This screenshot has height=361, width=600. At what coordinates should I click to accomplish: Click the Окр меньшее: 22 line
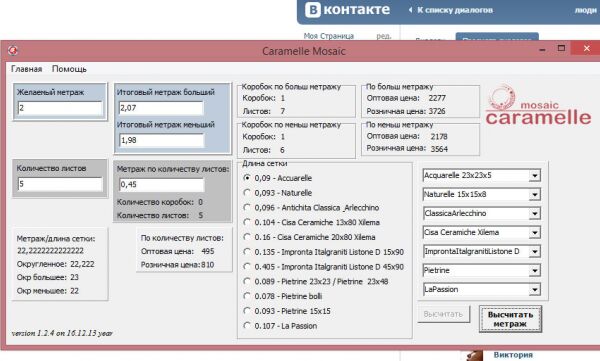click(x=47, y=291)
